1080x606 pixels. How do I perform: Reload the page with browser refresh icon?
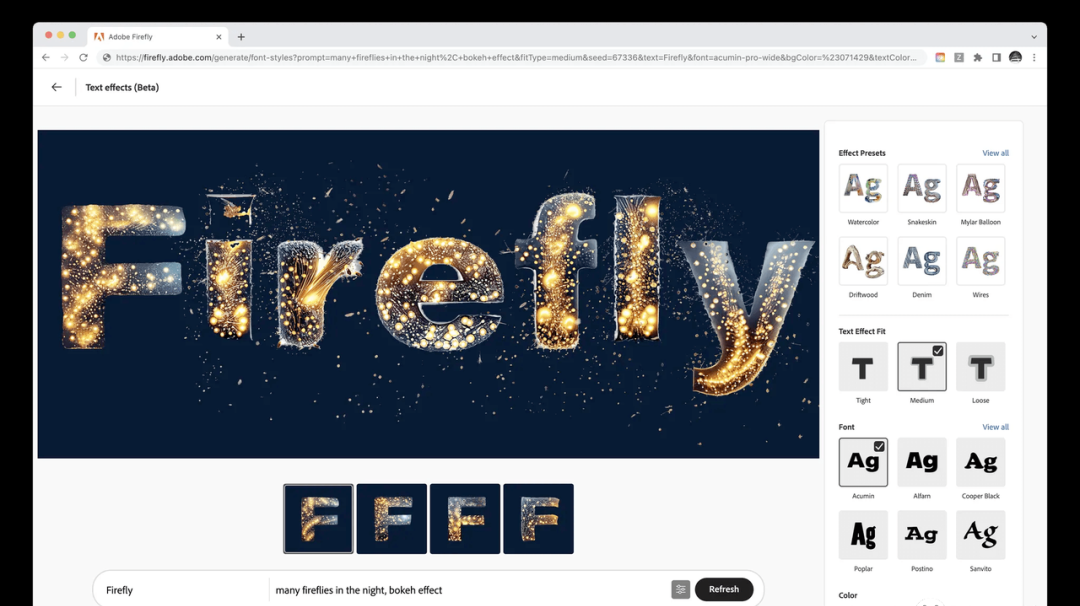click(83, 58)
